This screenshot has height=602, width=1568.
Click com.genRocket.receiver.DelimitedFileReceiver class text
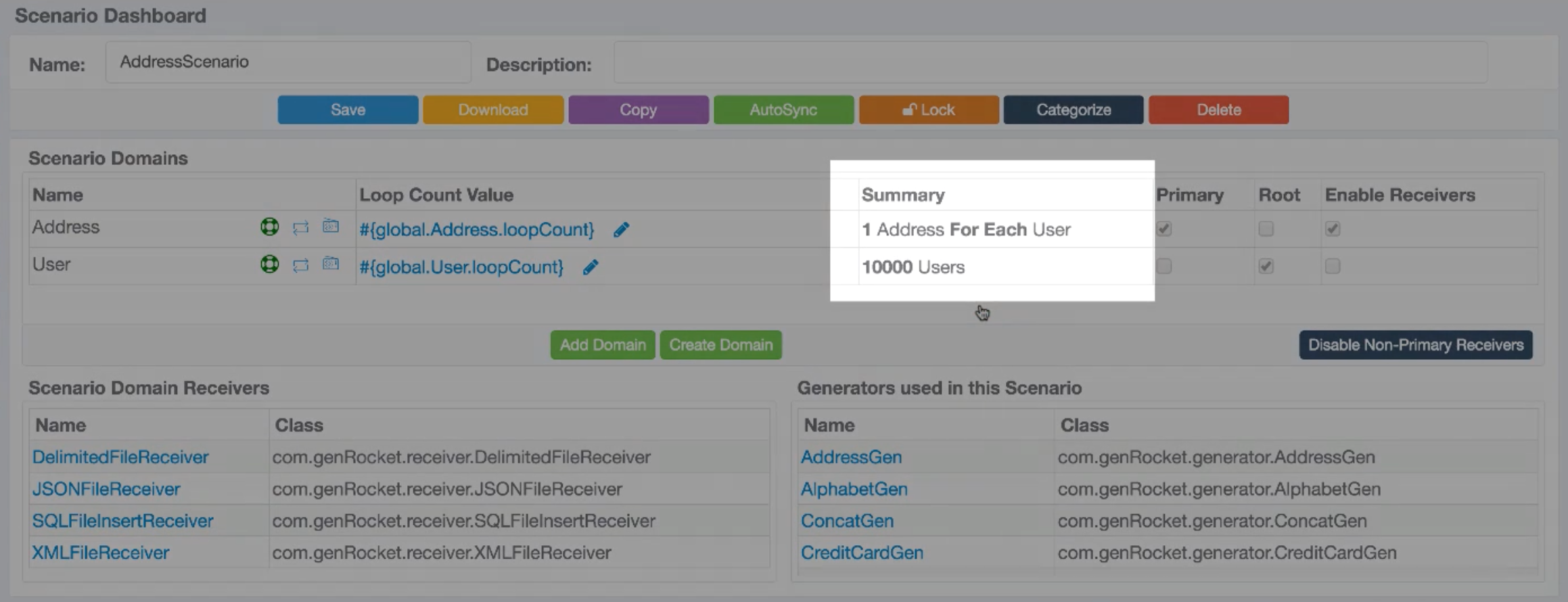click(x=461, y=457)
